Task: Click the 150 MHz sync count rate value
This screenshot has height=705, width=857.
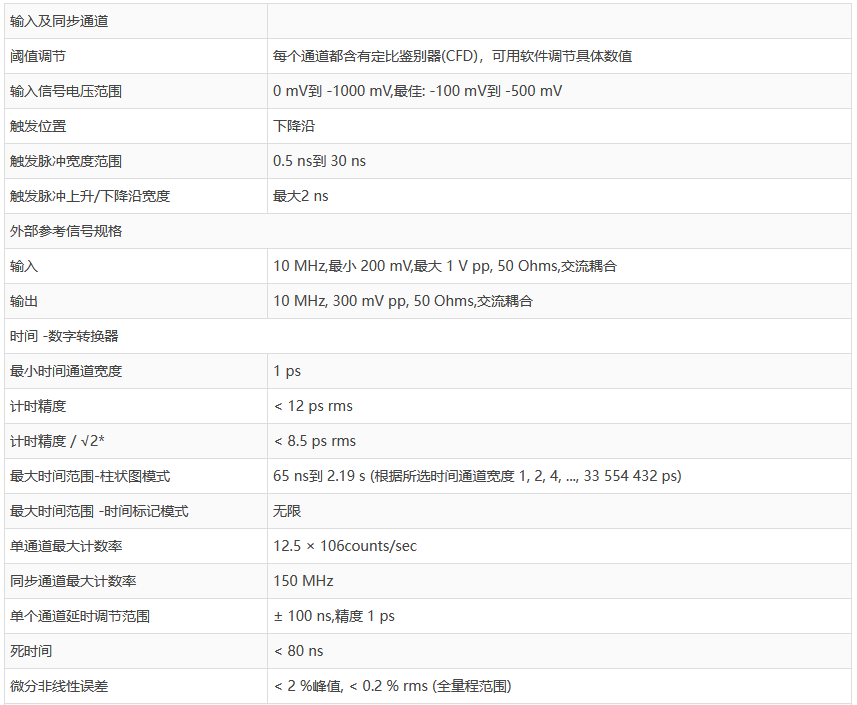Action: tap(303, 581)
